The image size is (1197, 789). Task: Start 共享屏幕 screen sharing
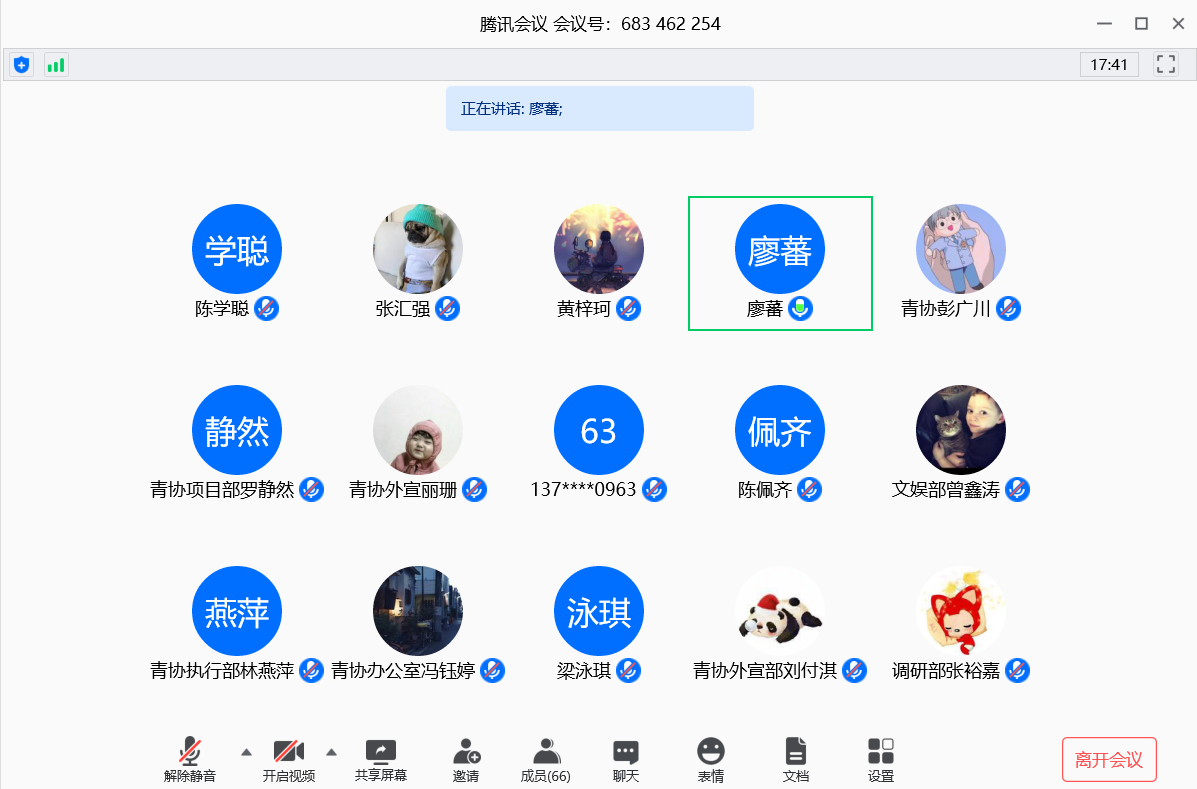[x=381, y=760]
